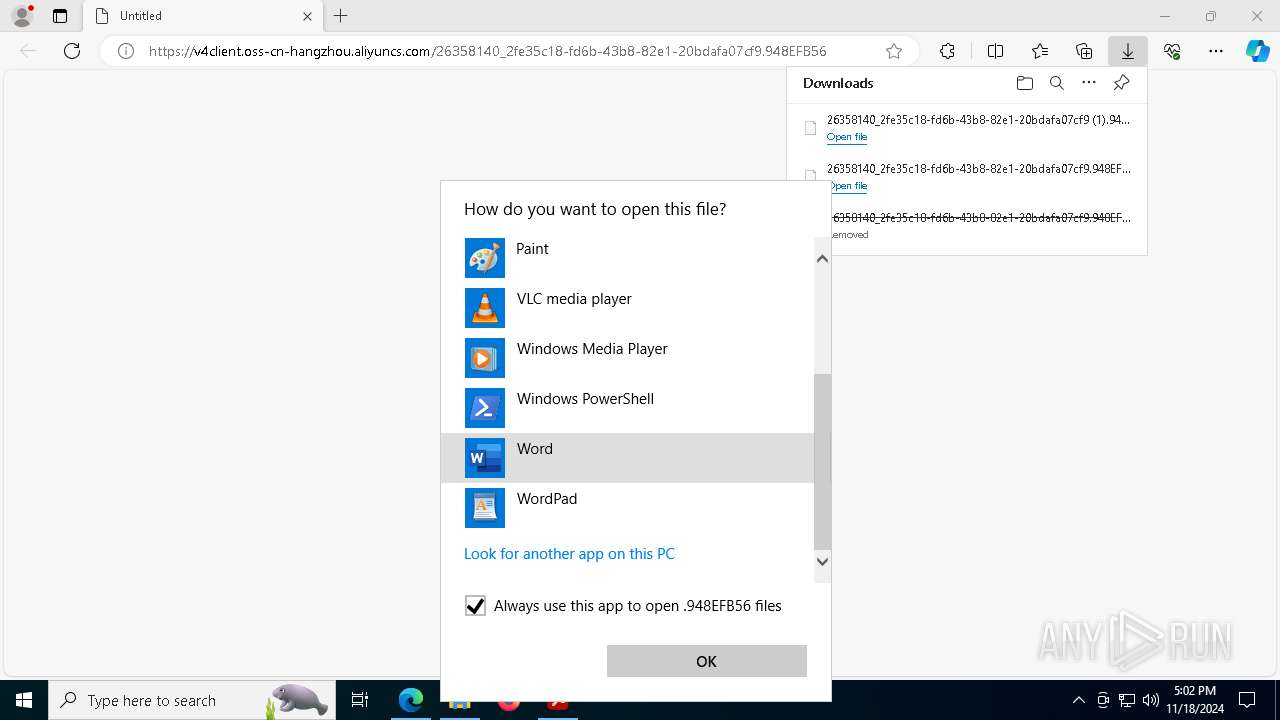The image size is (1280, 720).
Task: Pin the Downloads panel
Action: tap(1121, 83)
